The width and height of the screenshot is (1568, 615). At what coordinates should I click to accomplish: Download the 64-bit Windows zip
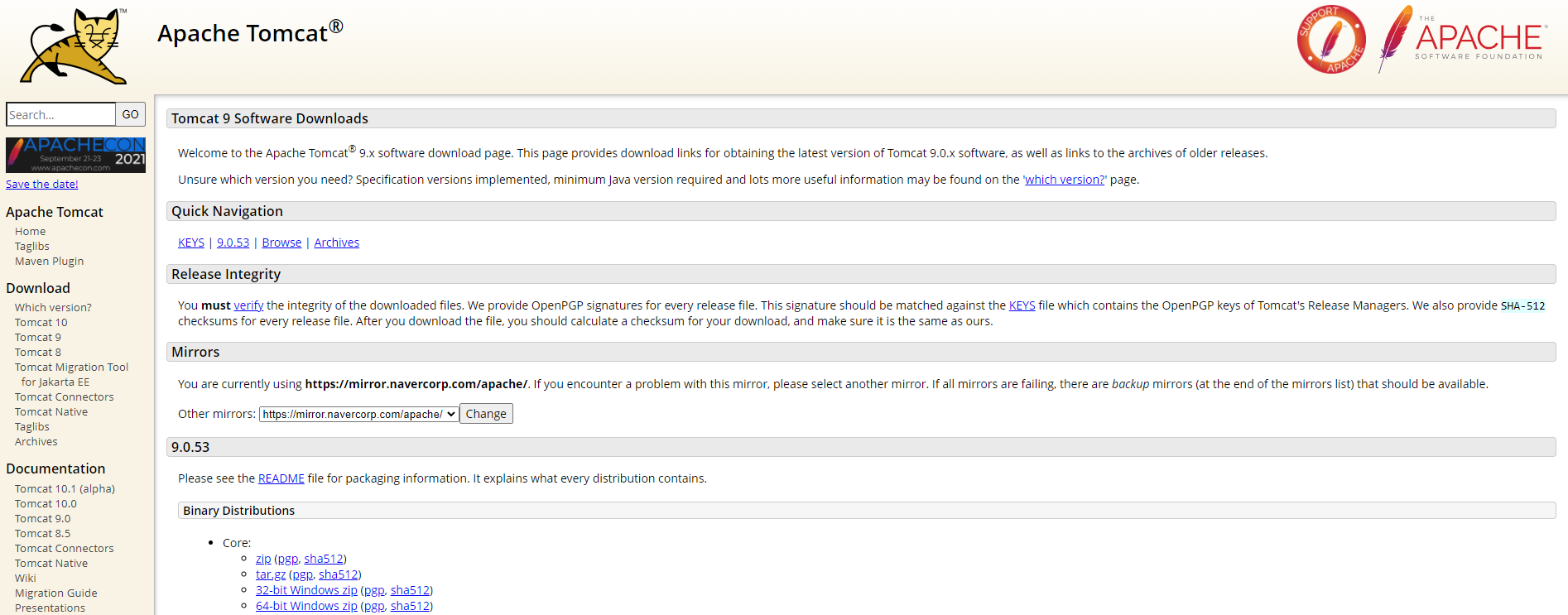pyautogui.click(x=306, y=606)
